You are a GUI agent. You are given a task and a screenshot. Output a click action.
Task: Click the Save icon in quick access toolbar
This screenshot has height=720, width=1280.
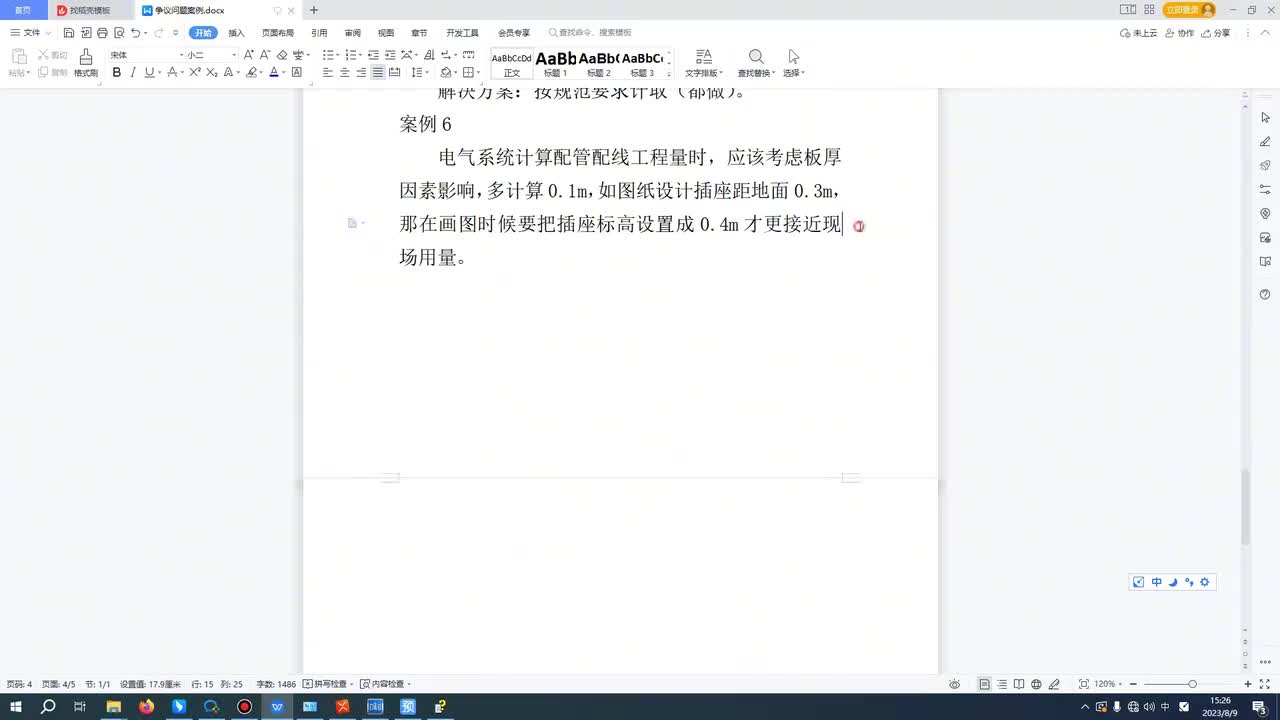[x=69, y=33]
